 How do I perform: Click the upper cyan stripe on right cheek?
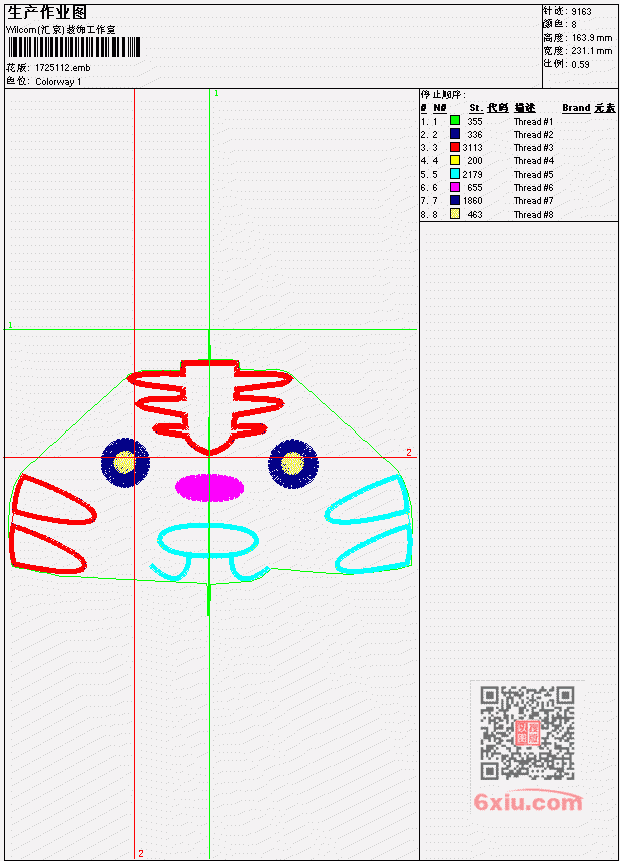368,500
